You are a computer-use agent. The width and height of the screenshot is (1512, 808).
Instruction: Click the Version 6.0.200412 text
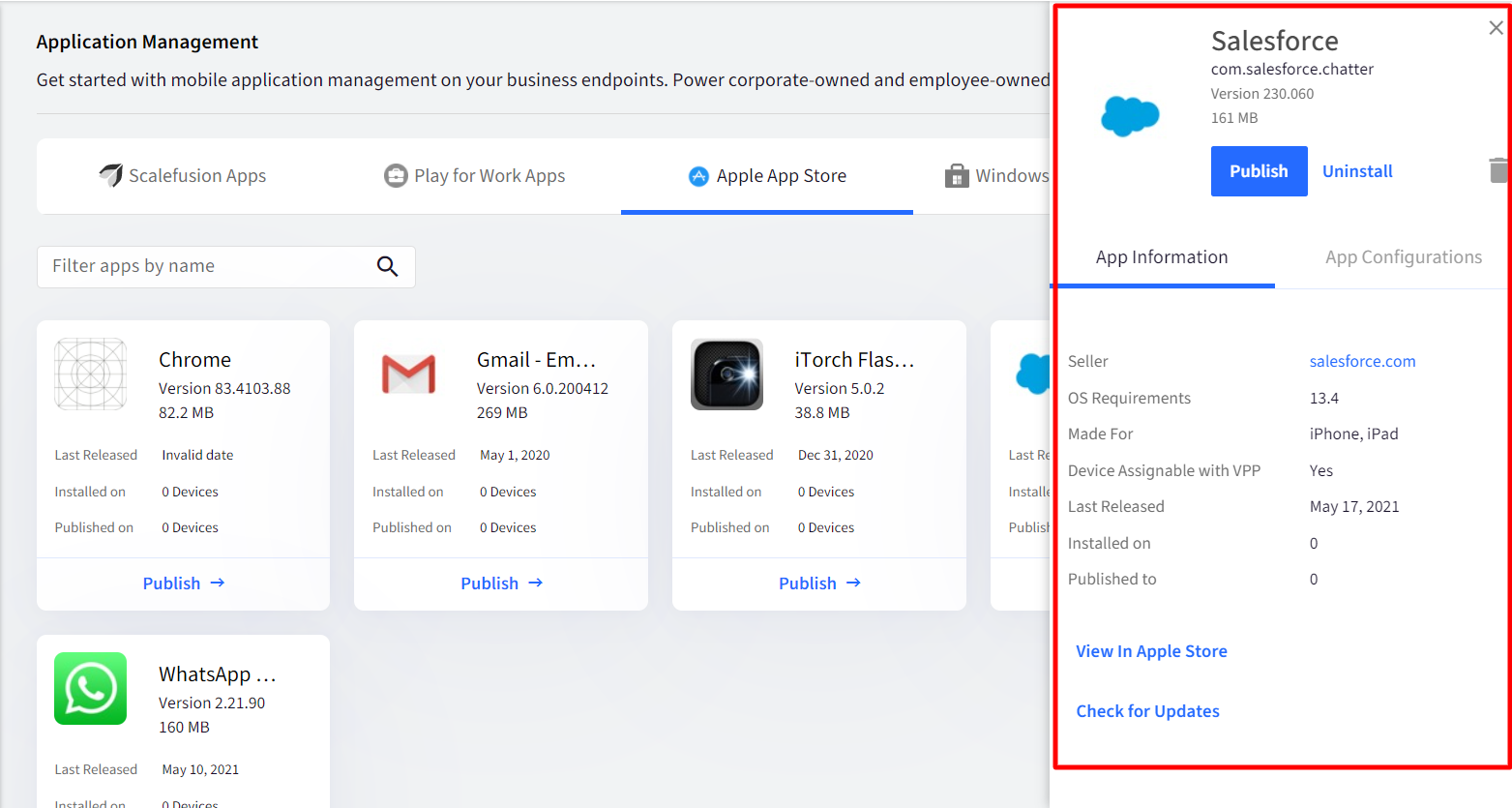[542, 388]
